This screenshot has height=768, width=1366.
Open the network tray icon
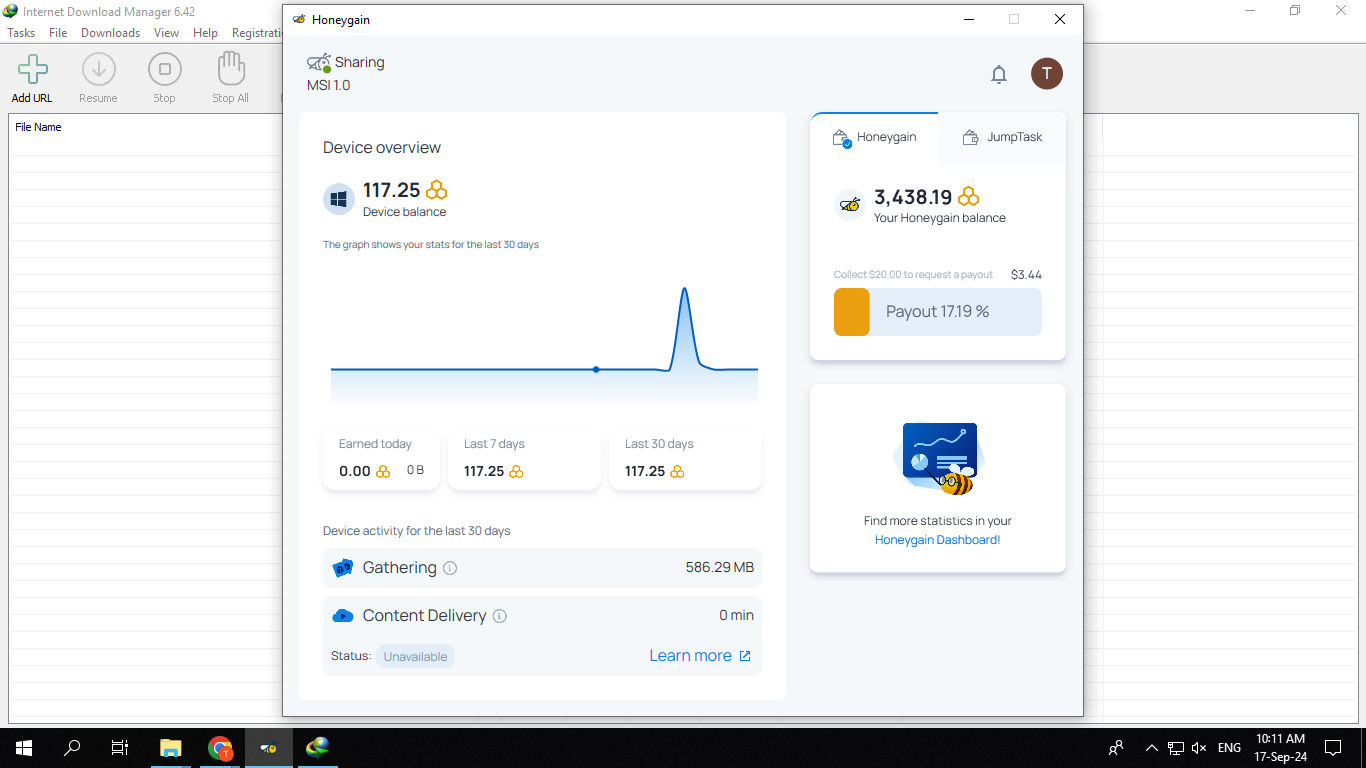coord(1176,748)
